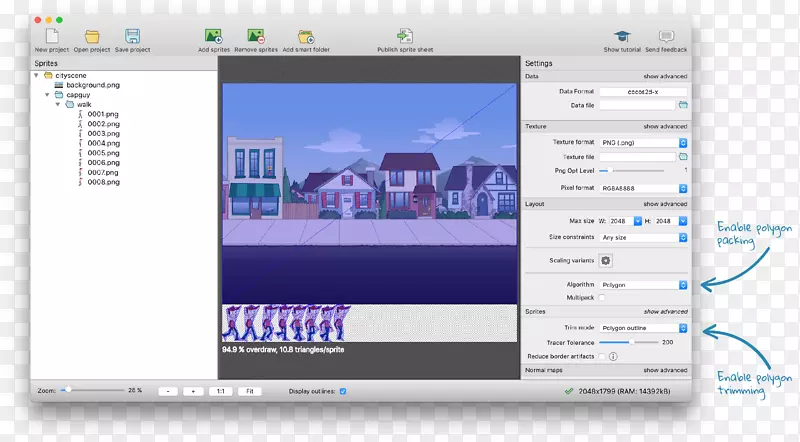Click the Send feedback icon
The image size is (800, 442).
pyautogui.click(x=666, y=37)
